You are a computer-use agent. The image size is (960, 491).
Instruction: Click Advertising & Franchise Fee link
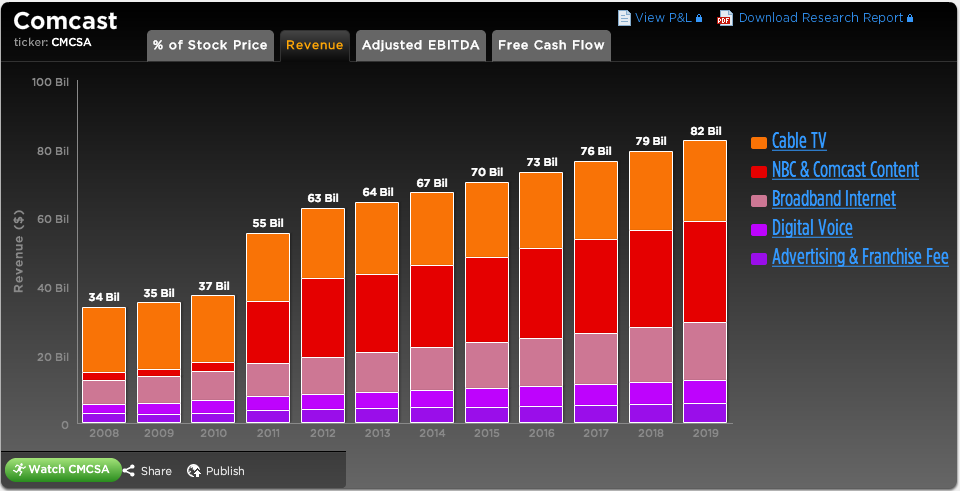[x=860, y=257]
